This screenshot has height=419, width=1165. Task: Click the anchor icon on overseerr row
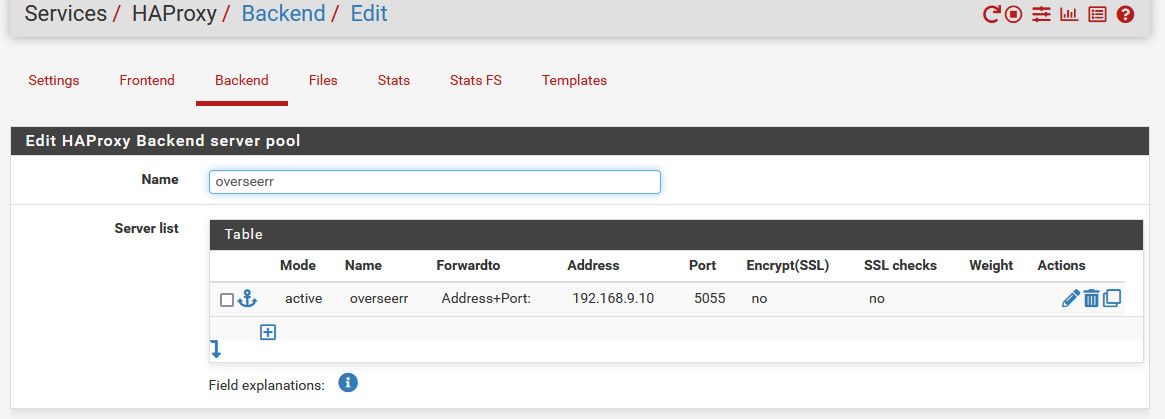coord(247,299)
